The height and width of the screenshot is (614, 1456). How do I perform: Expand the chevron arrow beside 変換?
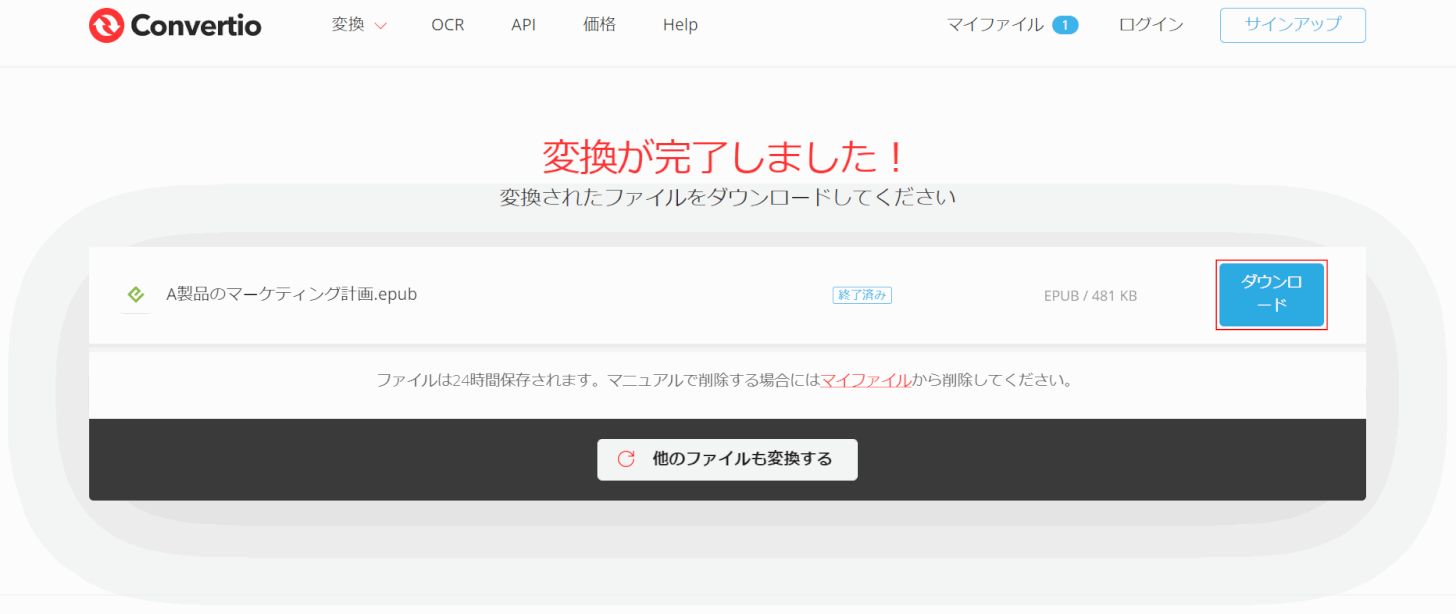(x=380, y=26)
